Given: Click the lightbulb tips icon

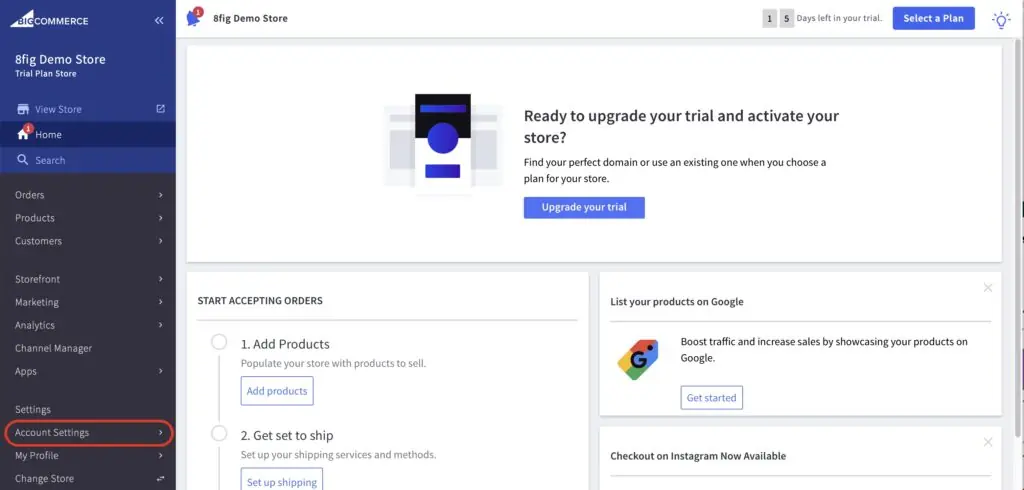Looking at the screenshot, I should [x=1000, y=20].
